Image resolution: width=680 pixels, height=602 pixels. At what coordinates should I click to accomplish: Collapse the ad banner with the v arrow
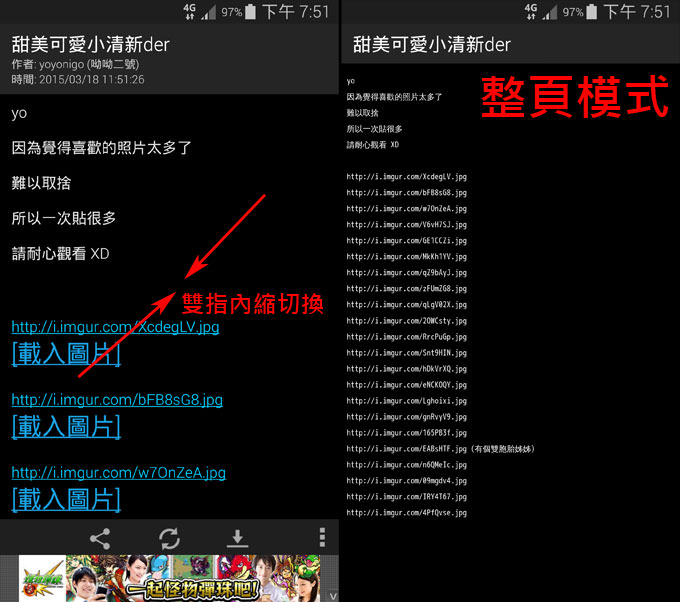(333, 594)
